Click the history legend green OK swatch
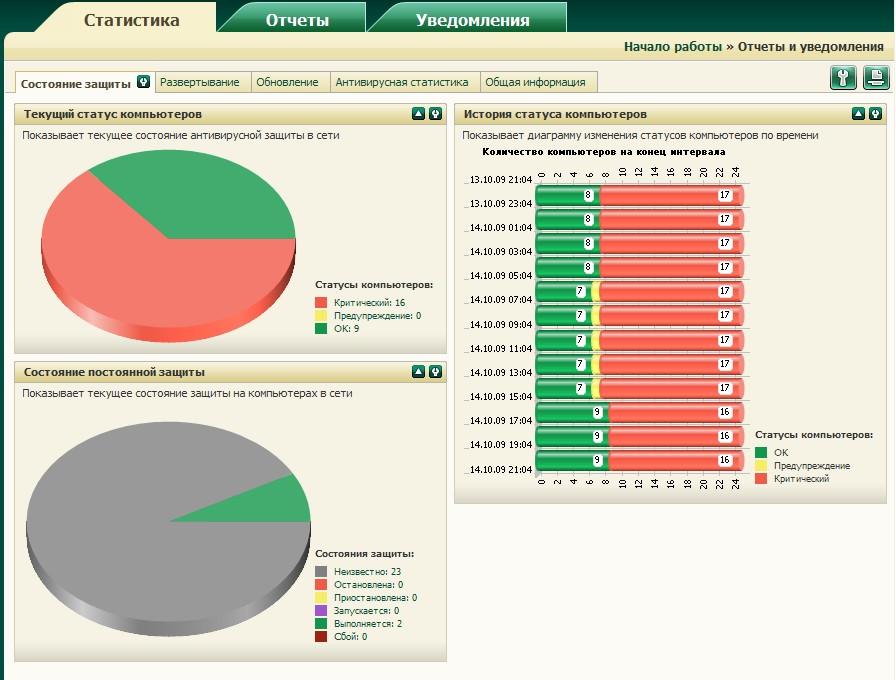The height and width of the screenshot is (680, 896). click(x=761, y=453)
